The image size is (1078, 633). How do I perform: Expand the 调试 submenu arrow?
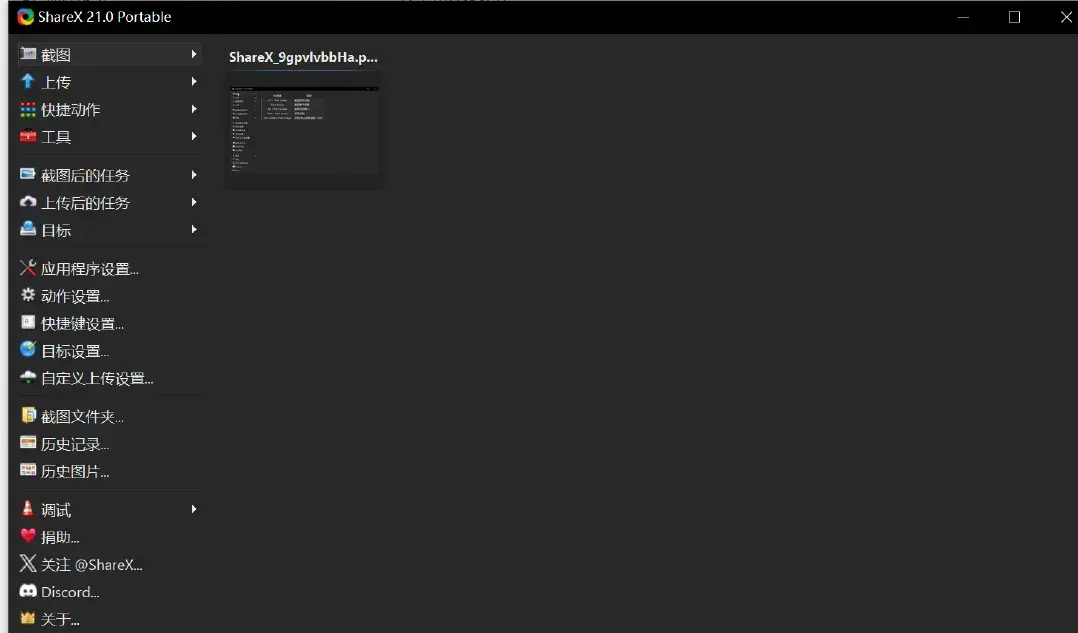pos(194,509)
